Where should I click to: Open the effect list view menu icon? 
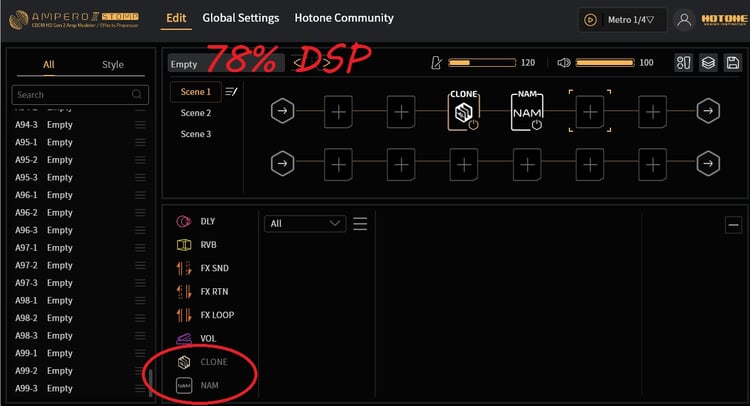click(x=360, y=224)
